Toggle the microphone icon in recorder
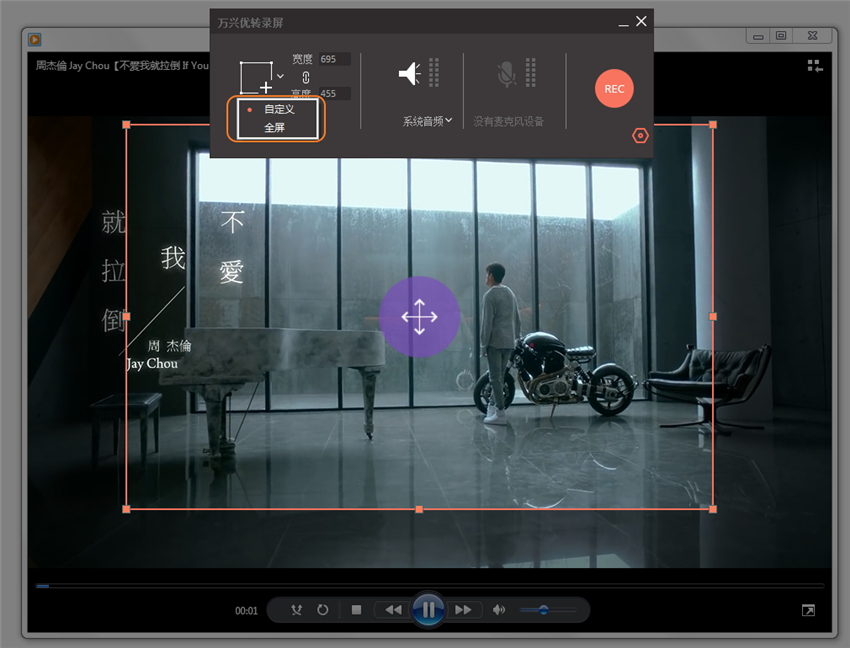Screen dimensions: 850x648 tap(506, 74)
